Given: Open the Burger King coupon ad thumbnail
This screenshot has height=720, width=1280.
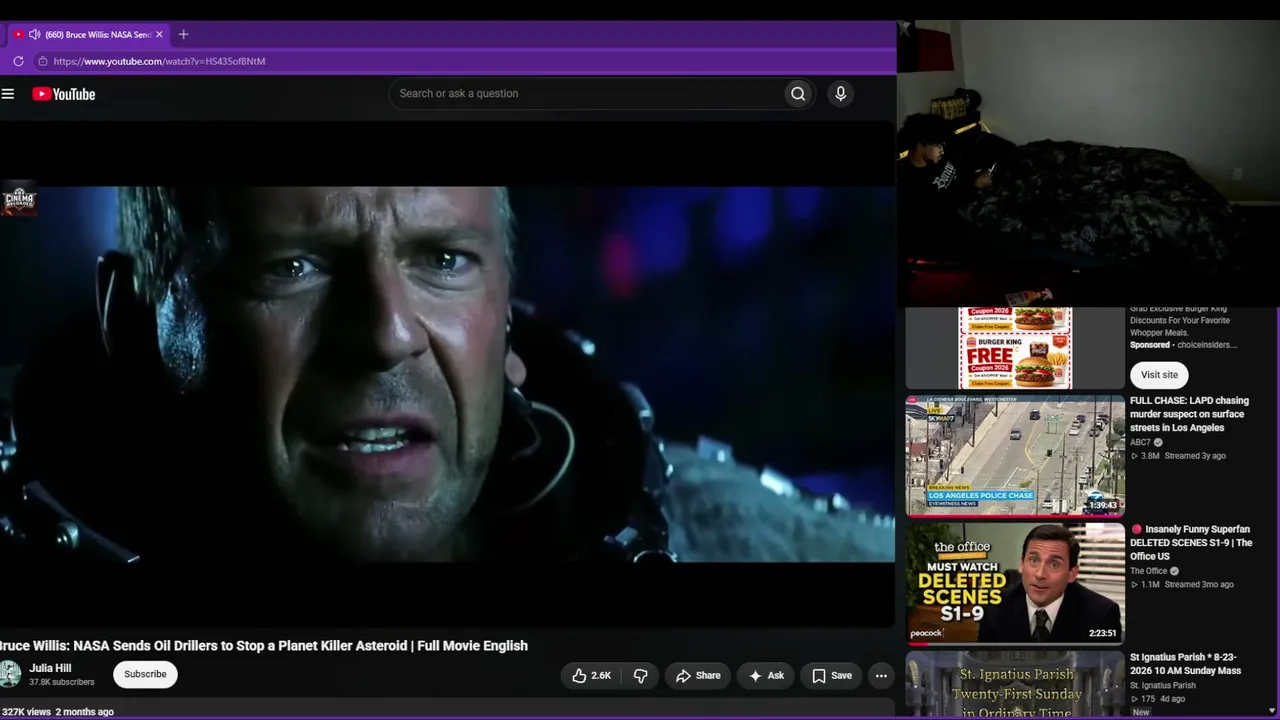Looking at the screenshot, I should 1015,348.
